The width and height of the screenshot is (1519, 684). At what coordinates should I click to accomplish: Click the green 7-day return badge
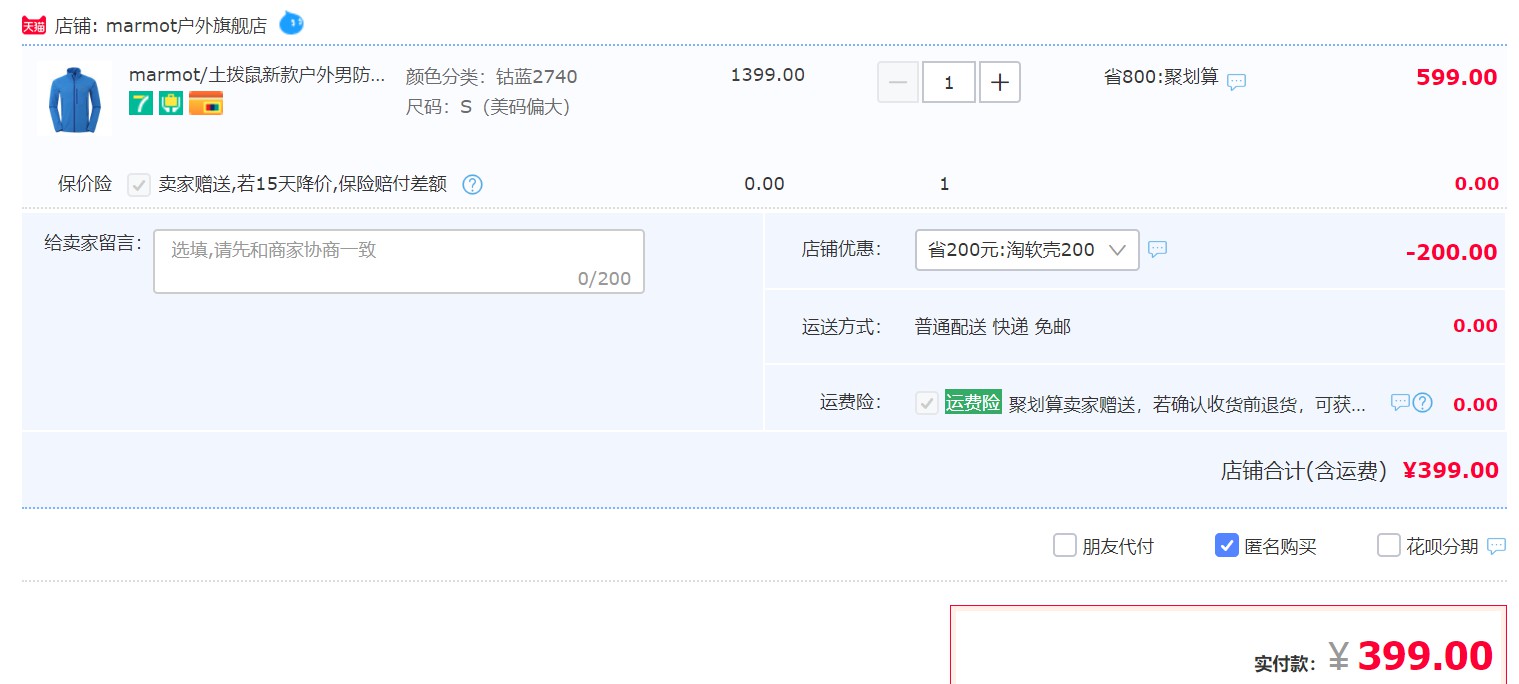pos(141,103)
